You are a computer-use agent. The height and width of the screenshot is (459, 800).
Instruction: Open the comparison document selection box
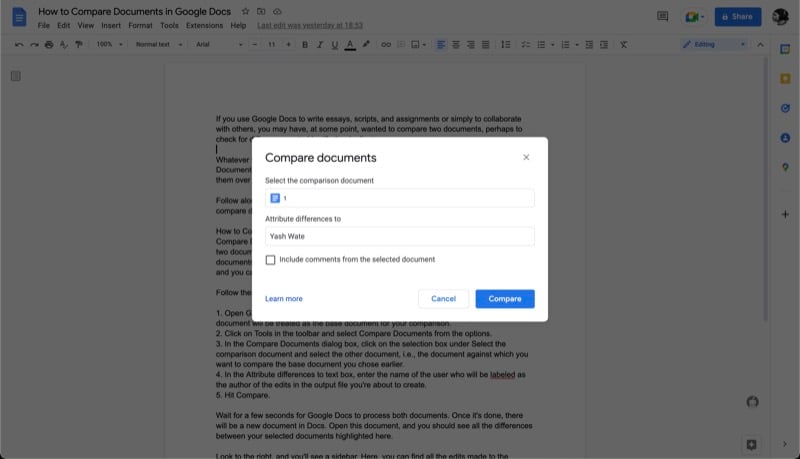click(399, 198)
